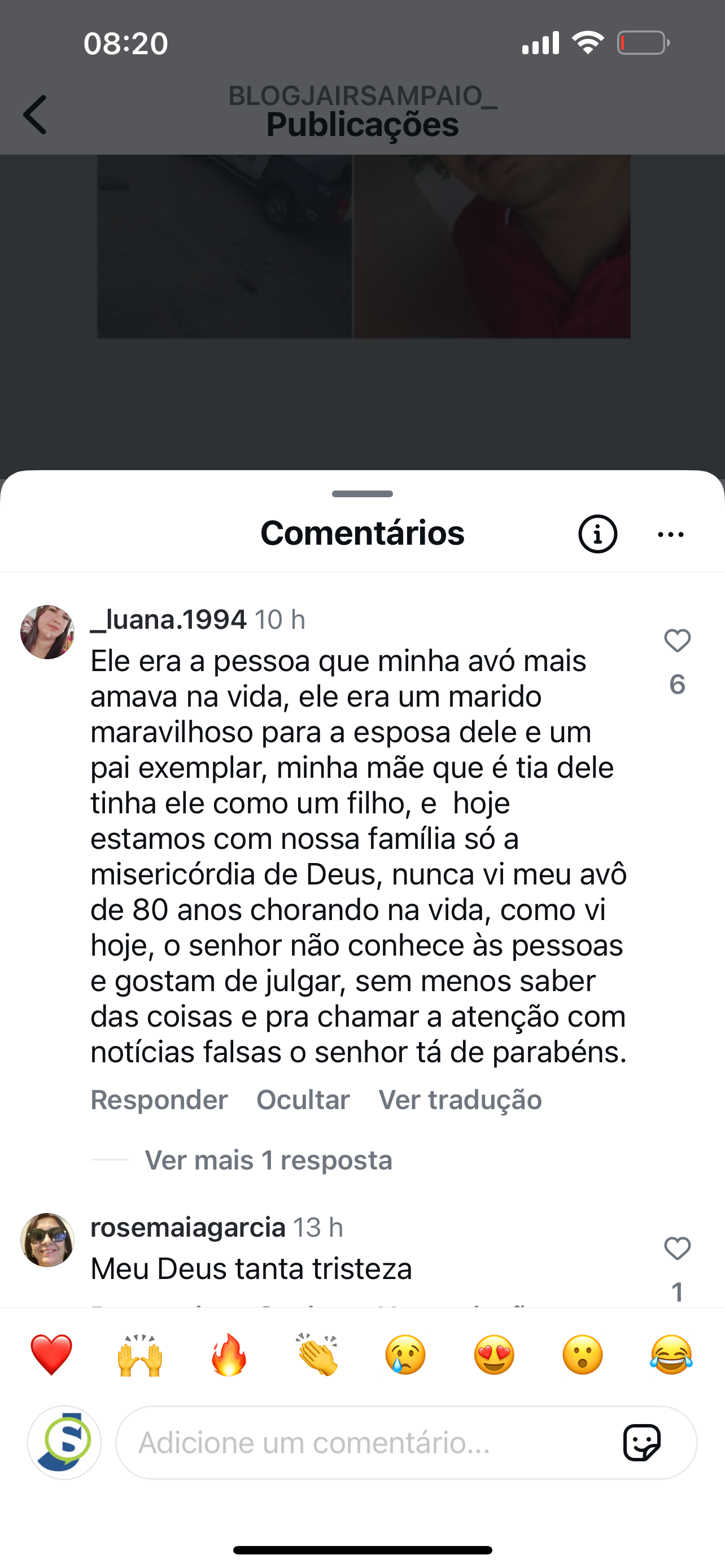
Task: Focus the 'Adicione um comentário' field
Action: [365, 1442]
